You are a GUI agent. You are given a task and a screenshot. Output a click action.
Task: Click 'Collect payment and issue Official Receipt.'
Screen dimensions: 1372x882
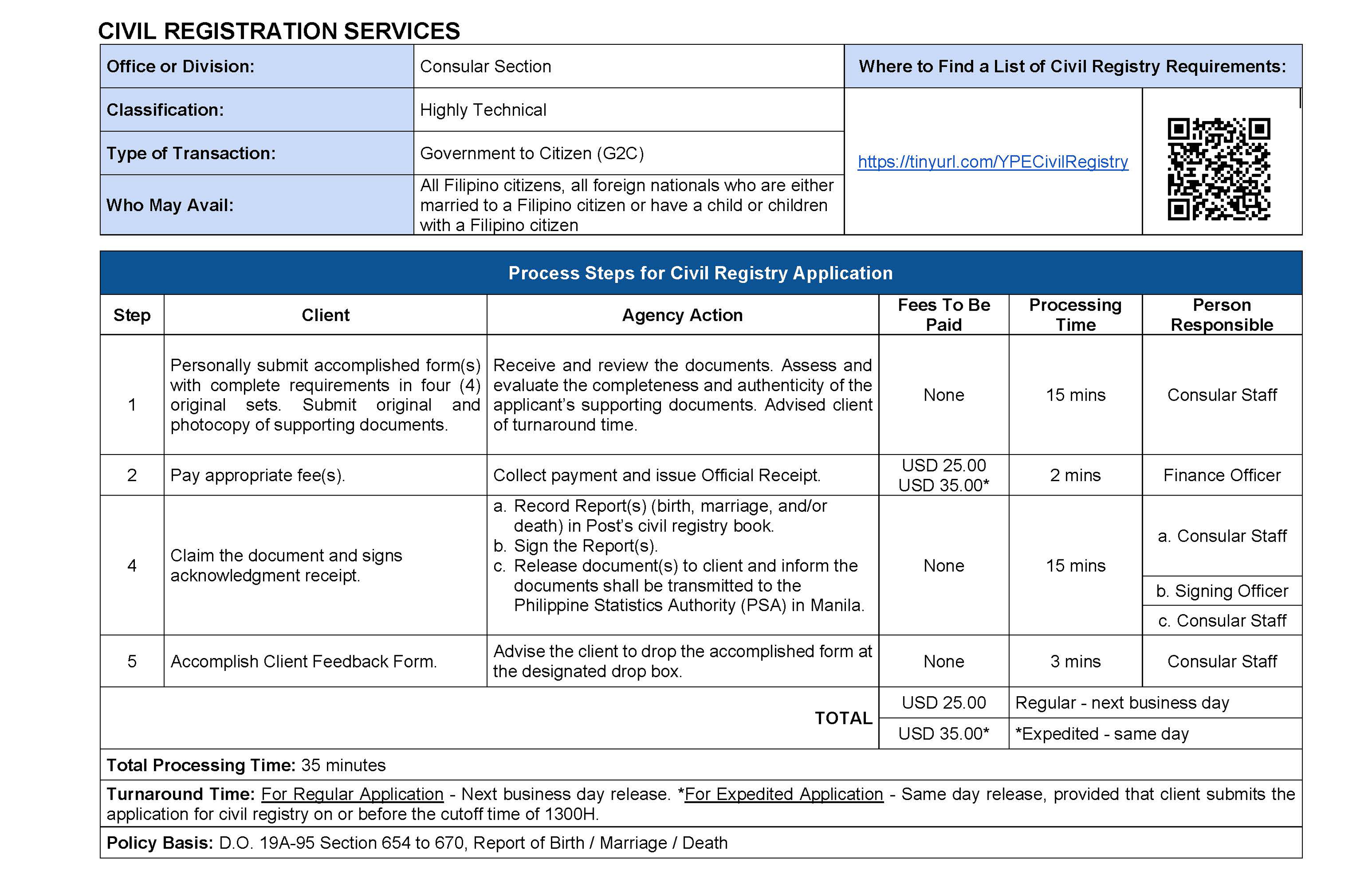(x=656, y=475)
